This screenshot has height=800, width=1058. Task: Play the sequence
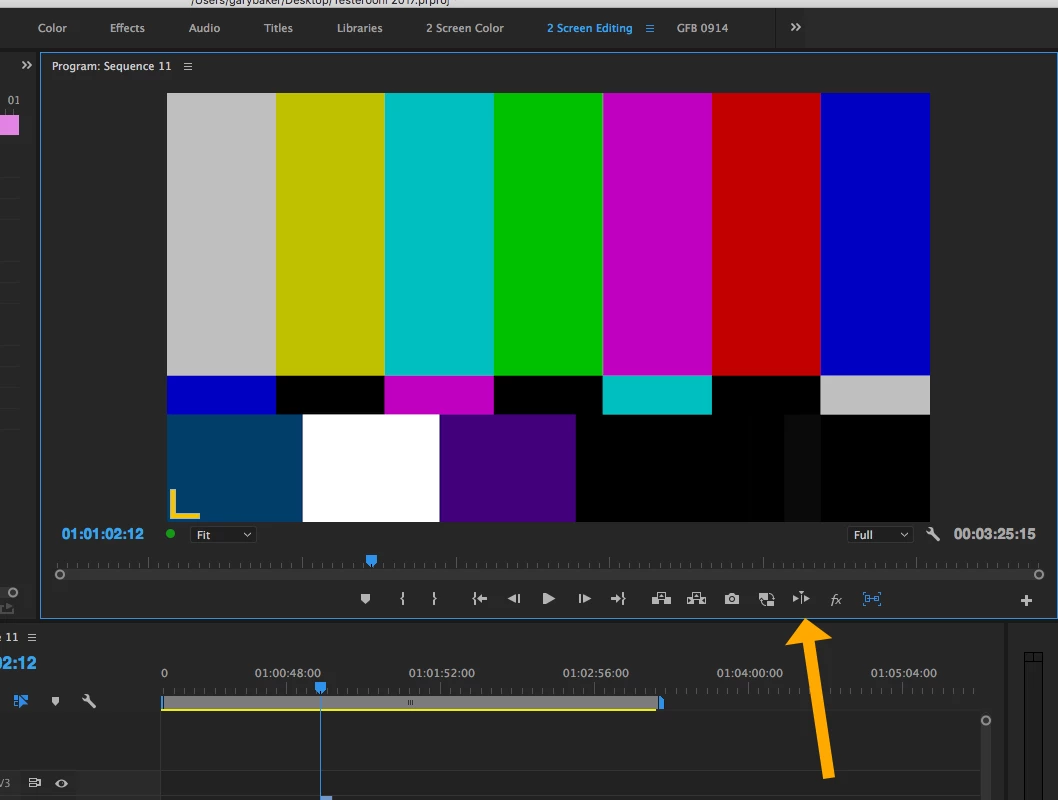549,598
